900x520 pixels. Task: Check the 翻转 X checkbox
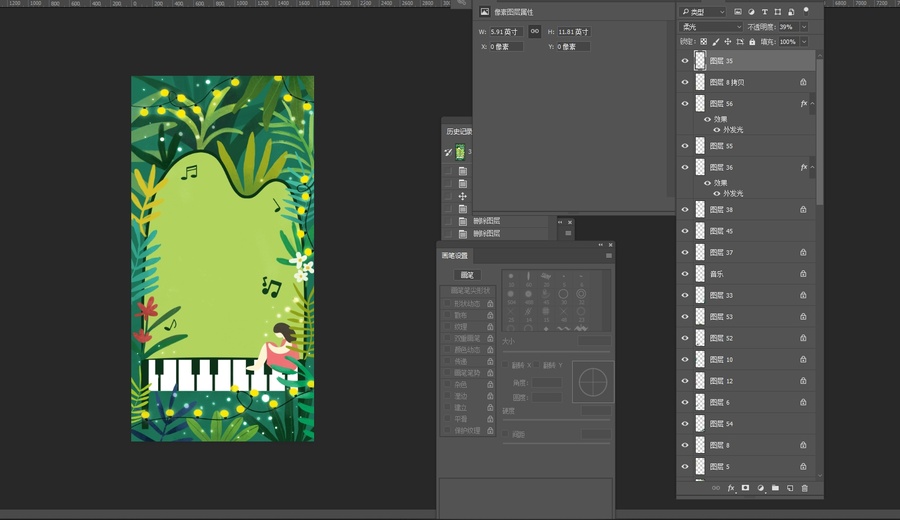[506, 365]
